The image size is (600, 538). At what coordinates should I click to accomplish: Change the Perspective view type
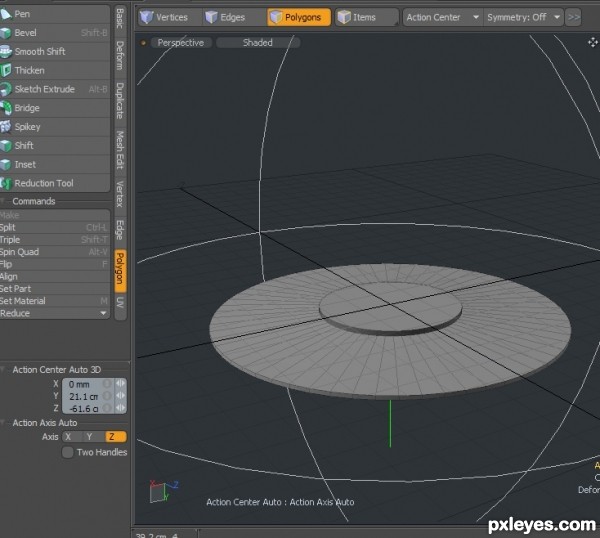181,42
